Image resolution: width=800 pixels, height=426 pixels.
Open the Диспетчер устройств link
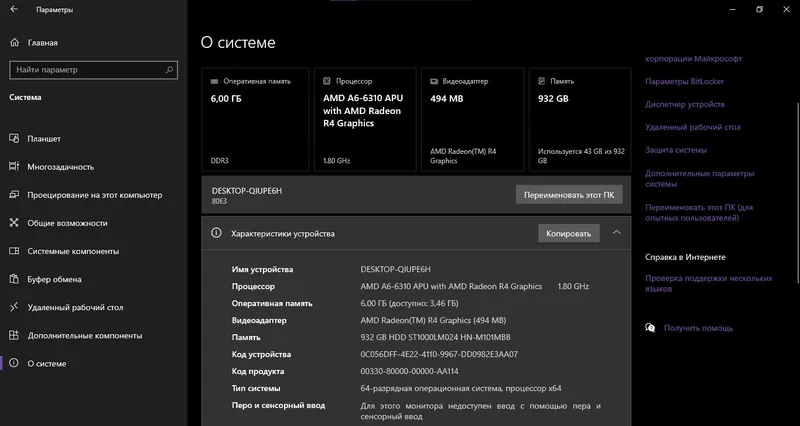tap(685, 104)
